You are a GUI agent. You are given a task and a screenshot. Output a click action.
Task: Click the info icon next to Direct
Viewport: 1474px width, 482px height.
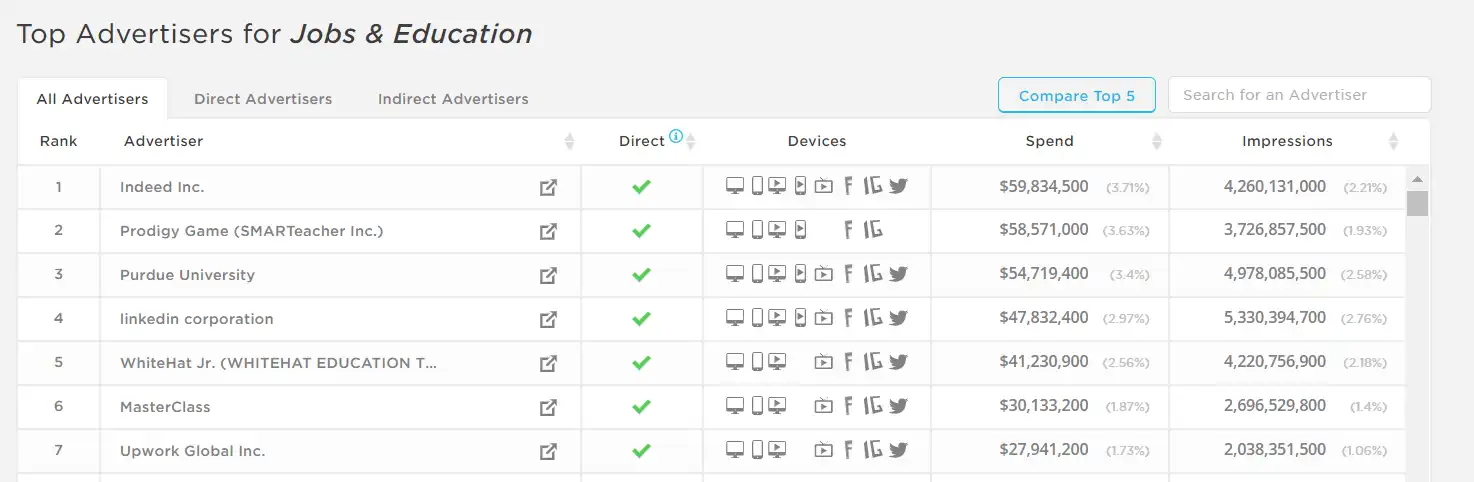tap(676, 137)
